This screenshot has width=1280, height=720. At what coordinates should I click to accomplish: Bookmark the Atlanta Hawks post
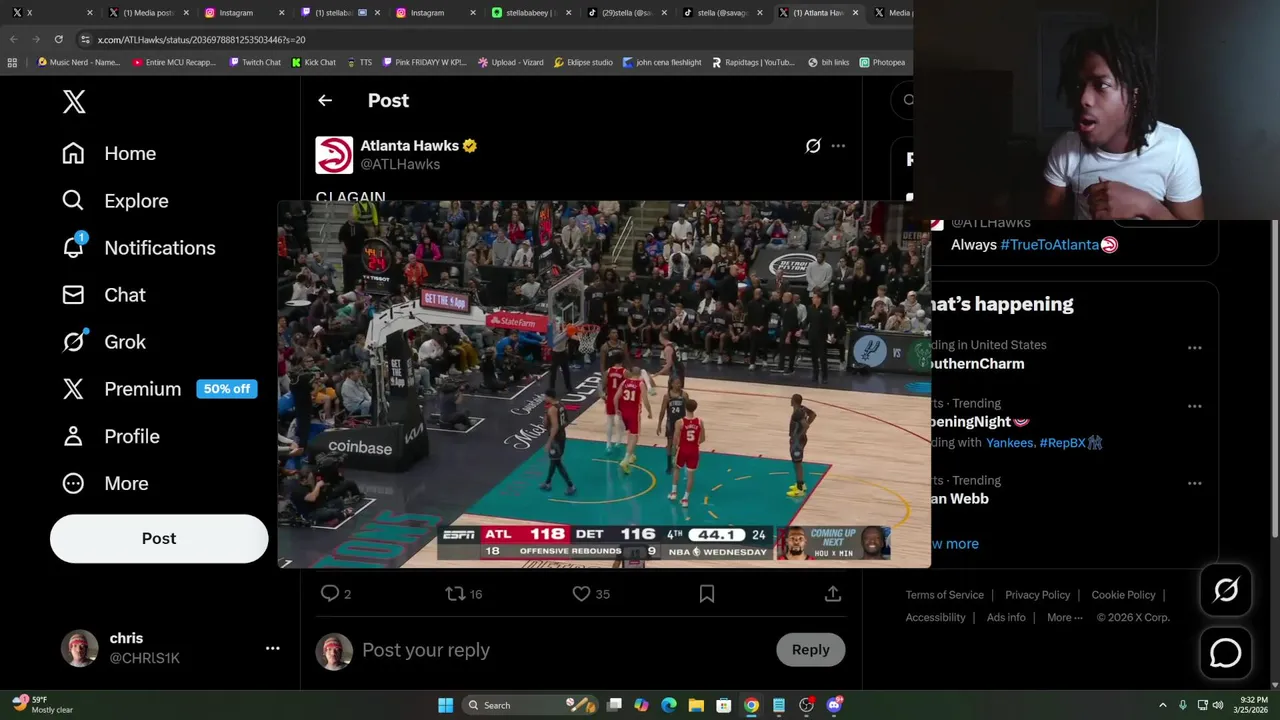pos(707,594)
